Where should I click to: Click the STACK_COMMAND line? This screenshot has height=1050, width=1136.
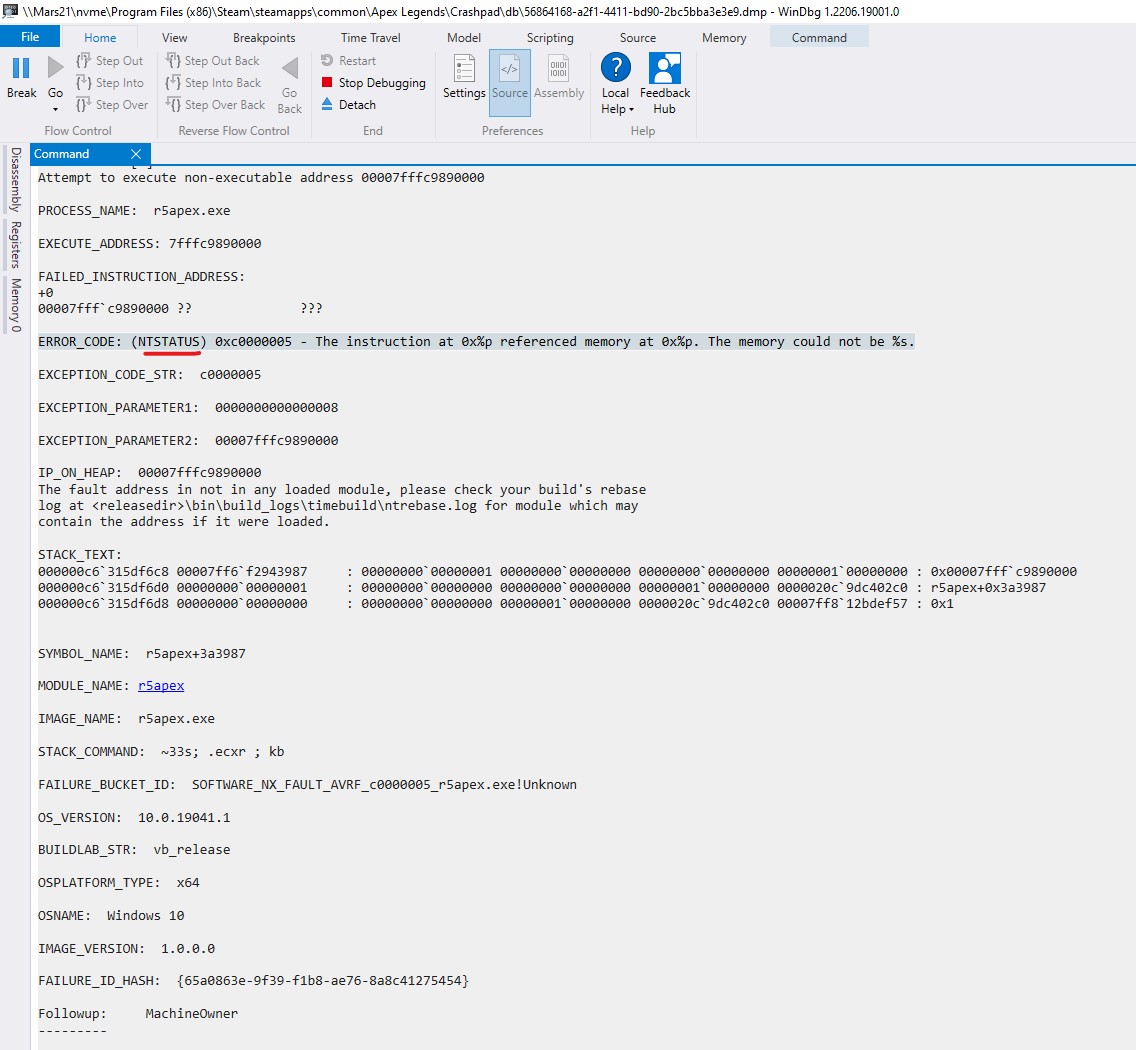pyautogui.click(x=161, y=751)
